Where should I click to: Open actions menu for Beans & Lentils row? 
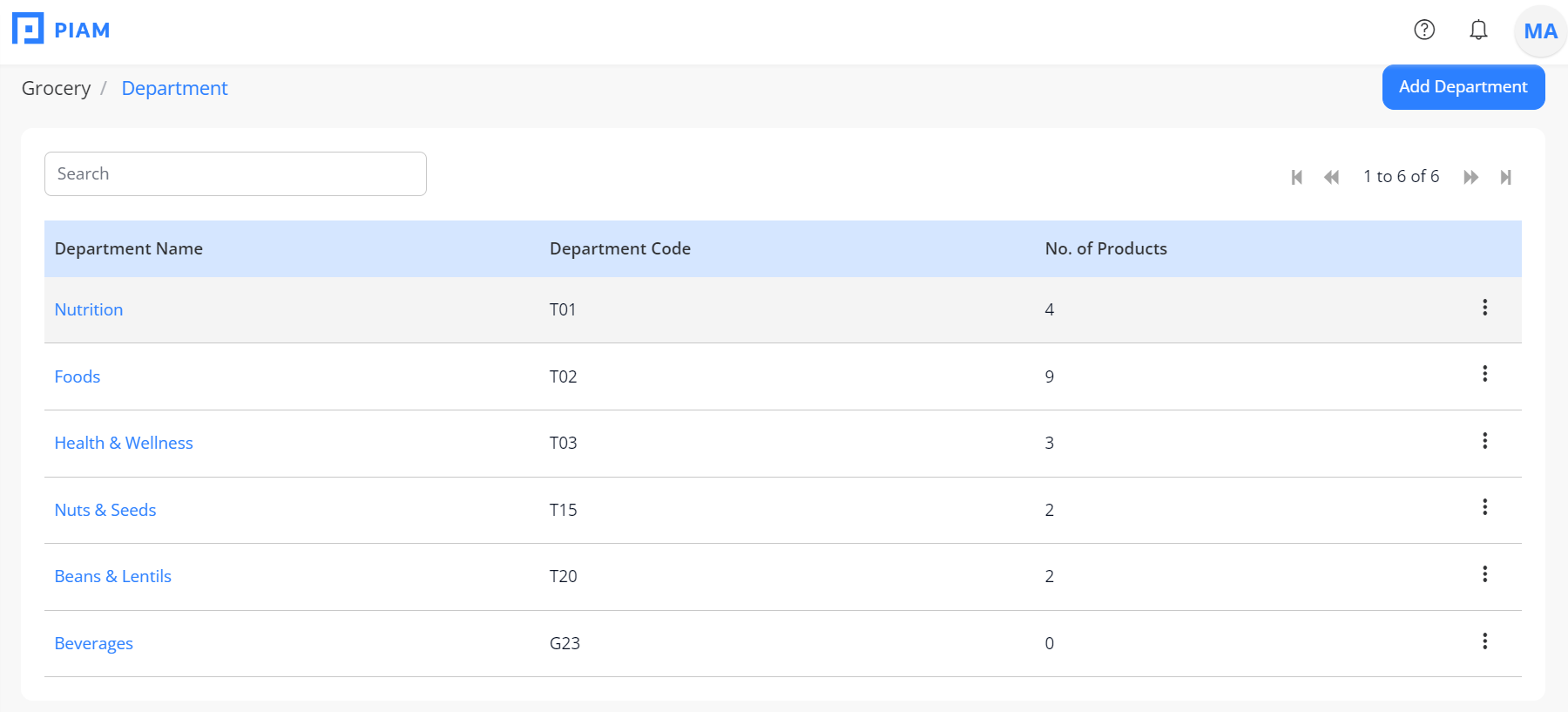point(1485,574)
